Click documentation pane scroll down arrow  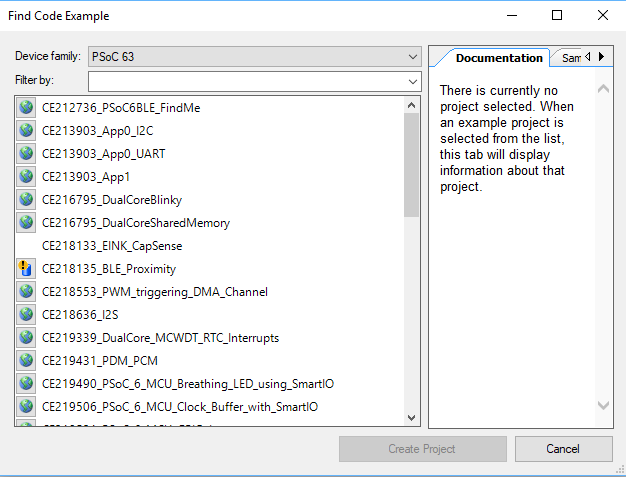tap(603, 405)
